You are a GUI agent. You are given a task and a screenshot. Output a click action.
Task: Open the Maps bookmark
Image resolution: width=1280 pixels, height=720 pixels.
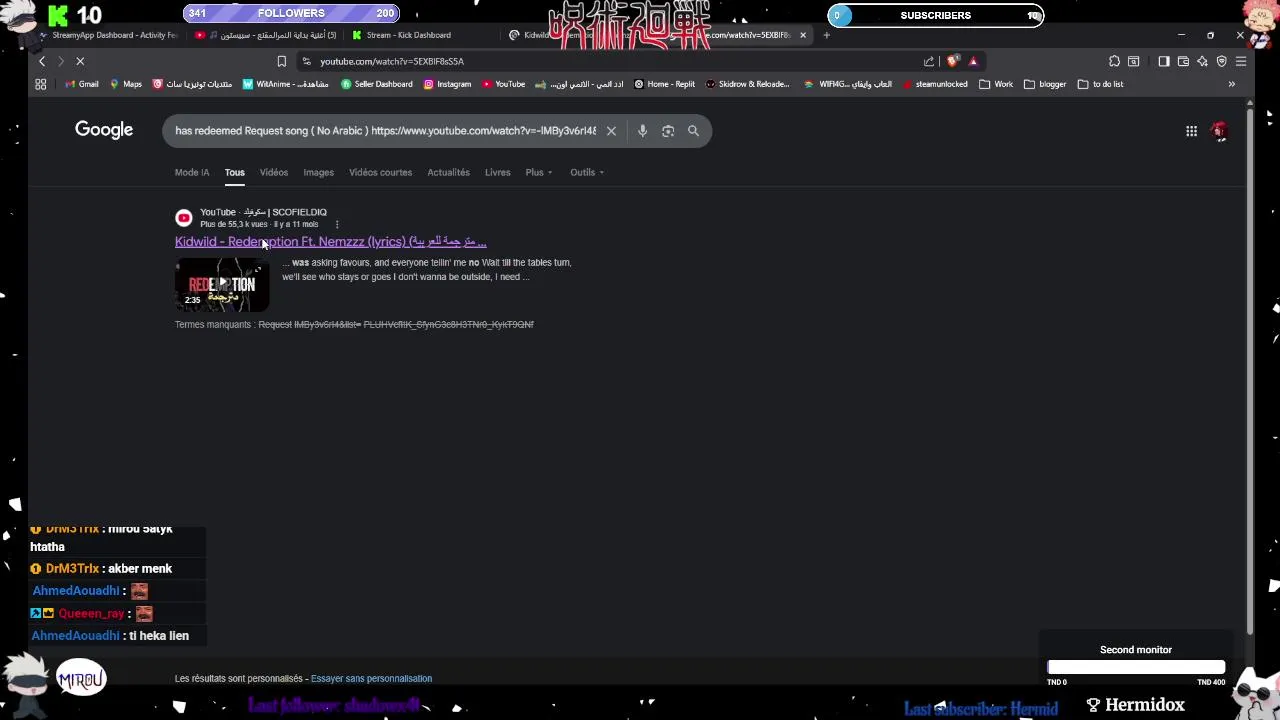pos(126,84)
